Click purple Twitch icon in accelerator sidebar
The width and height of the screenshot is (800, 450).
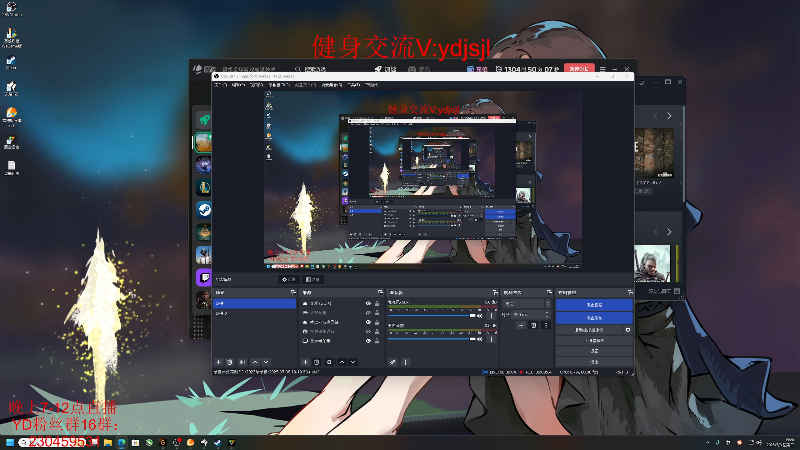coord(204,277)
